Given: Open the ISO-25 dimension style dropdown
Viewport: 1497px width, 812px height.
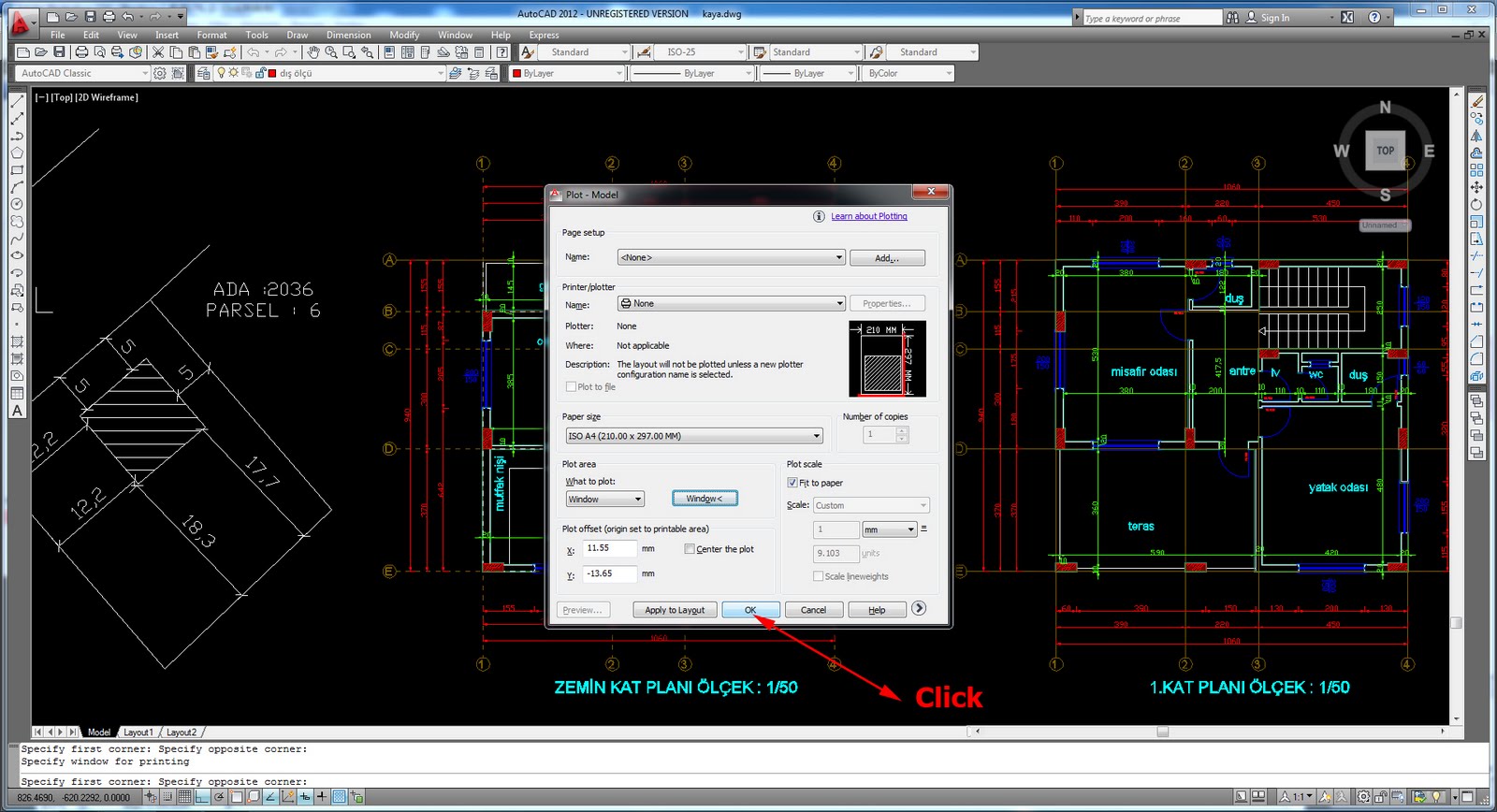Looking at the screenshot, I should click(x=702, y=52).
